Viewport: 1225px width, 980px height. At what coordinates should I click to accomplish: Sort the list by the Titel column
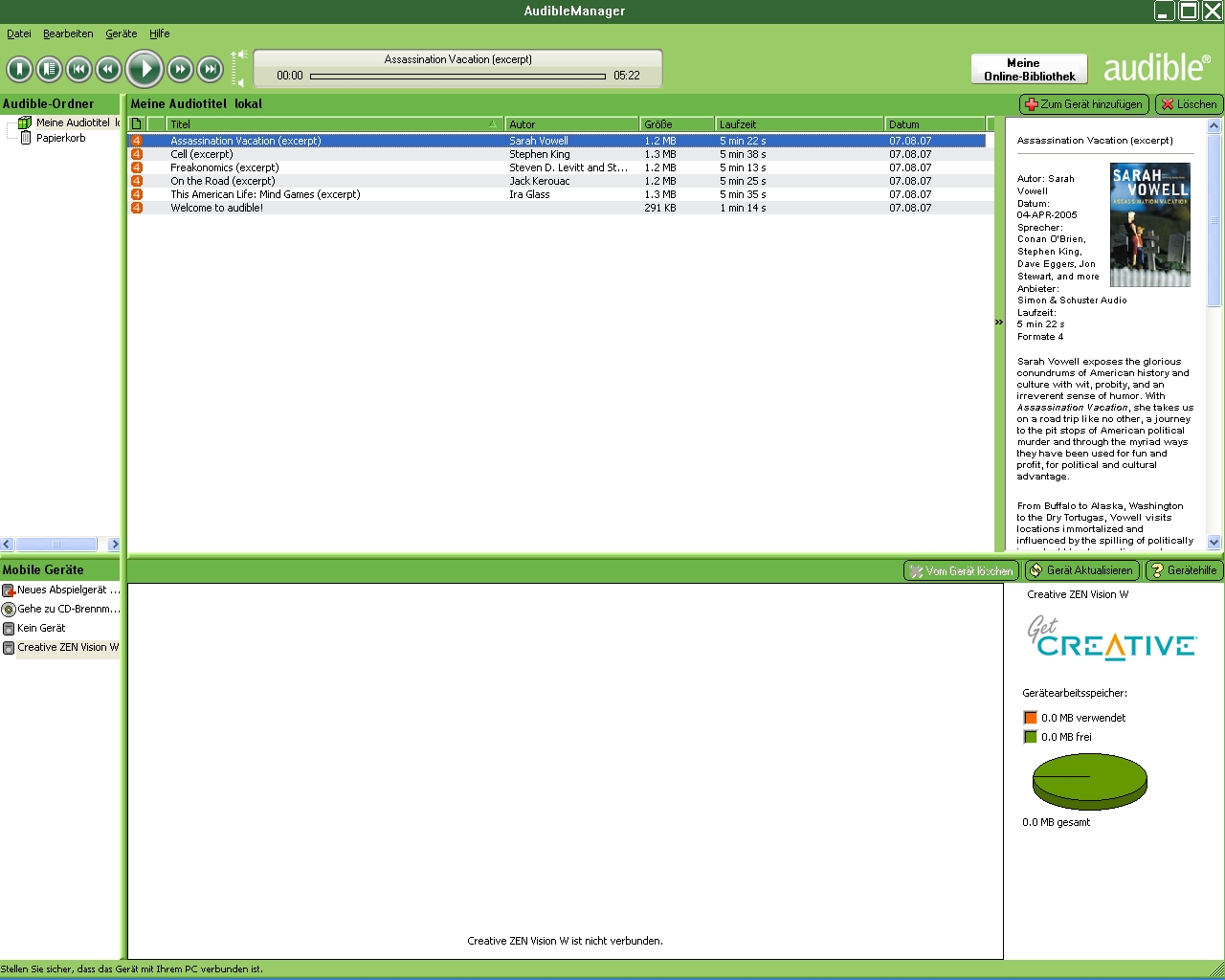coord(325,124)
